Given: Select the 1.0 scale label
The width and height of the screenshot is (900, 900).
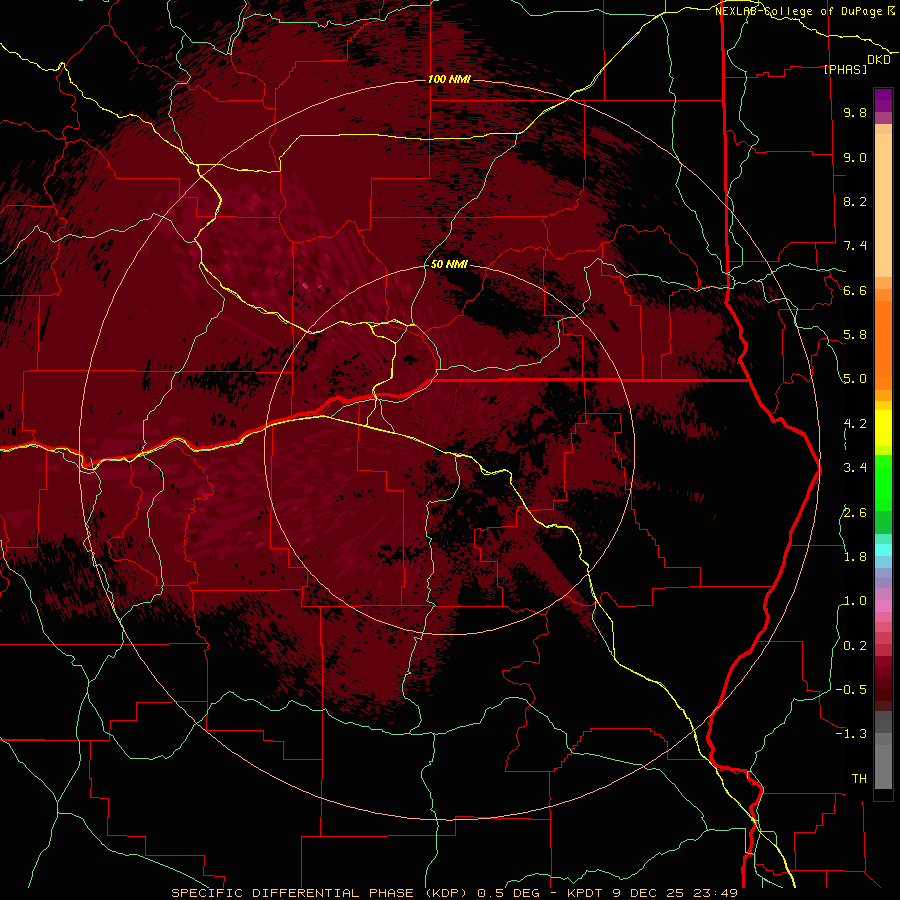Looking at the screenshot, I should [855, 601].
